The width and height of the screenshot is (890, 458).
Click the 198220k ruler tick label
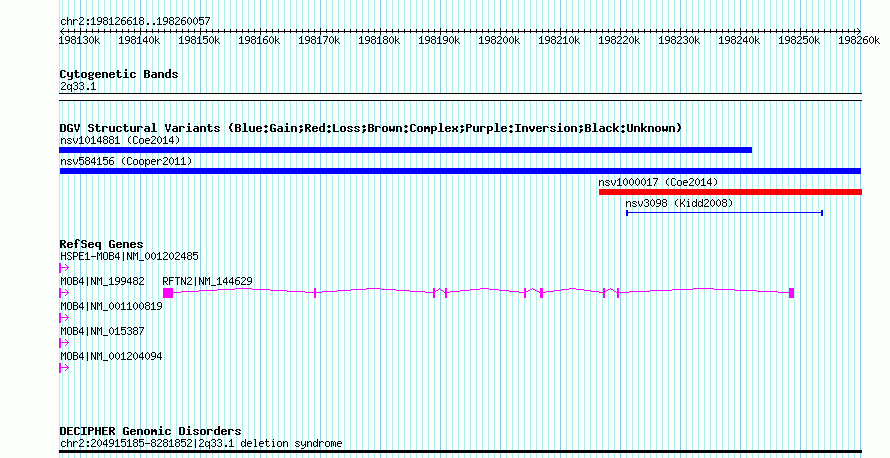pyautogui.click(x=619, y=40)
